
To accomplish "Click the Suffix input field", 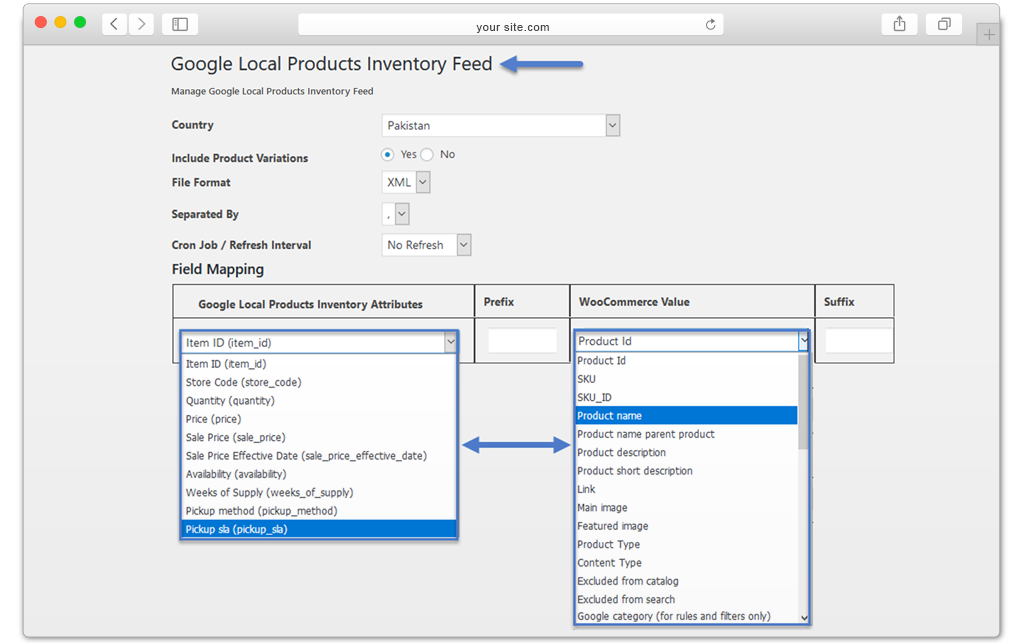I will pos(858,341).
